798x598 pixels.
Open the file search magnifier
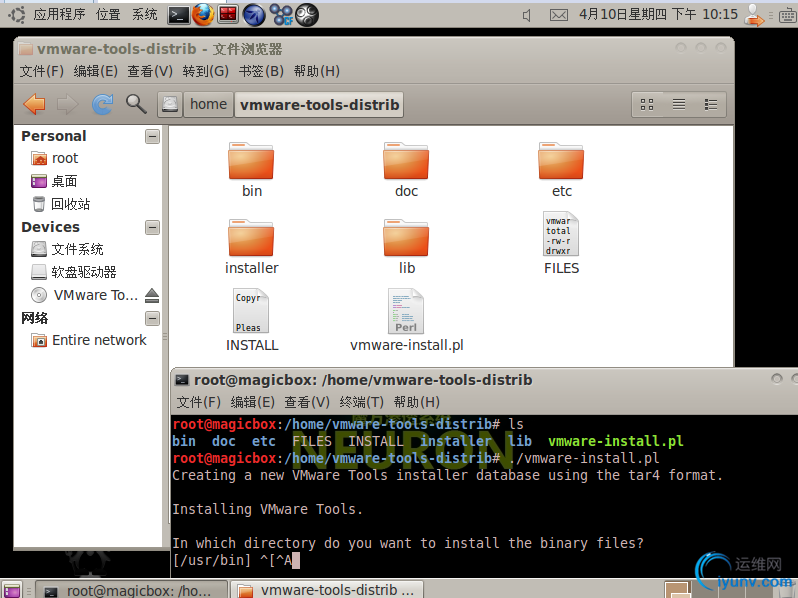[x=136, y=104]
